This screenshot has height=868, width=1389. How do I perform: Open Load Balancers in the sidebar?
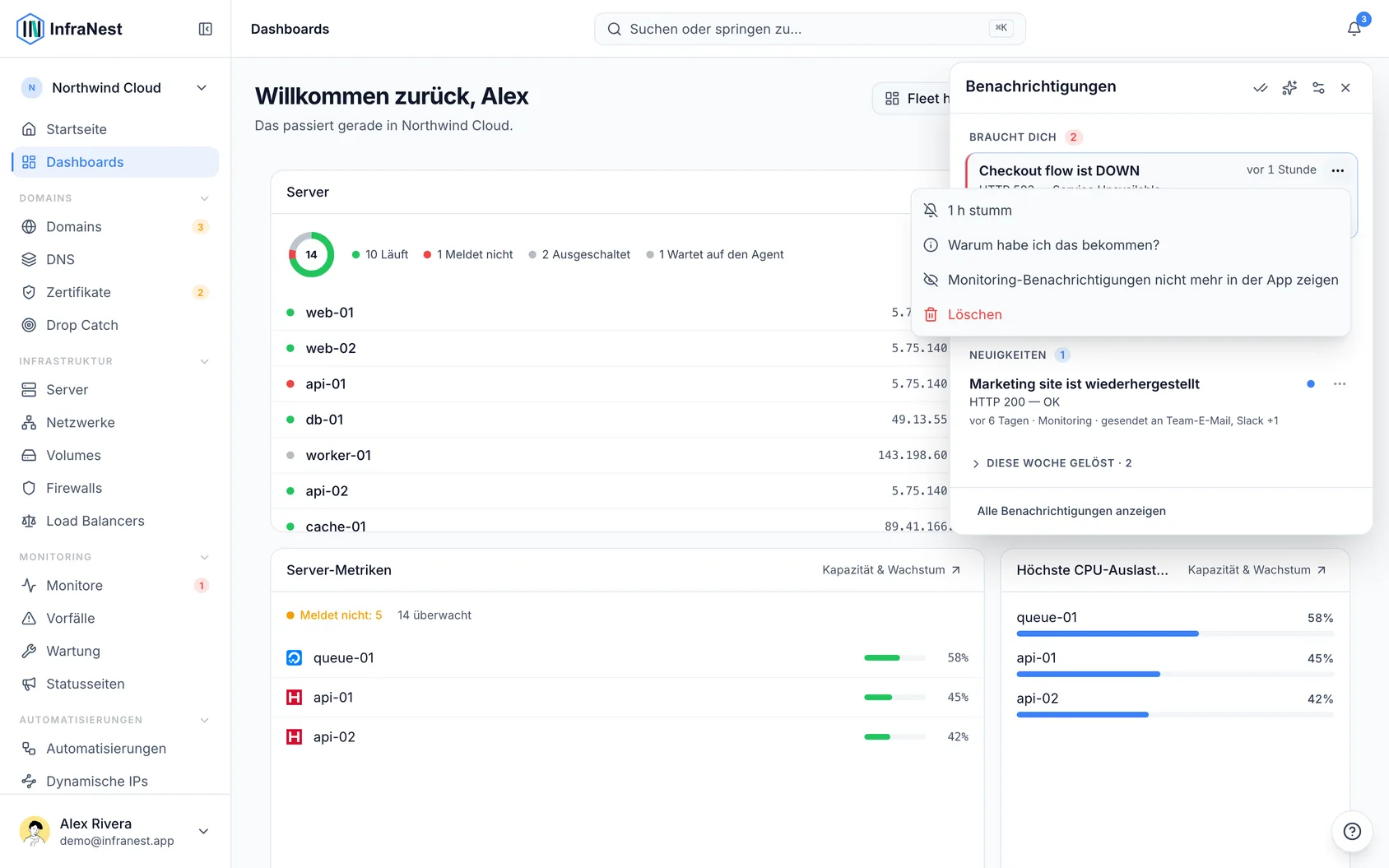pos(115,521)
